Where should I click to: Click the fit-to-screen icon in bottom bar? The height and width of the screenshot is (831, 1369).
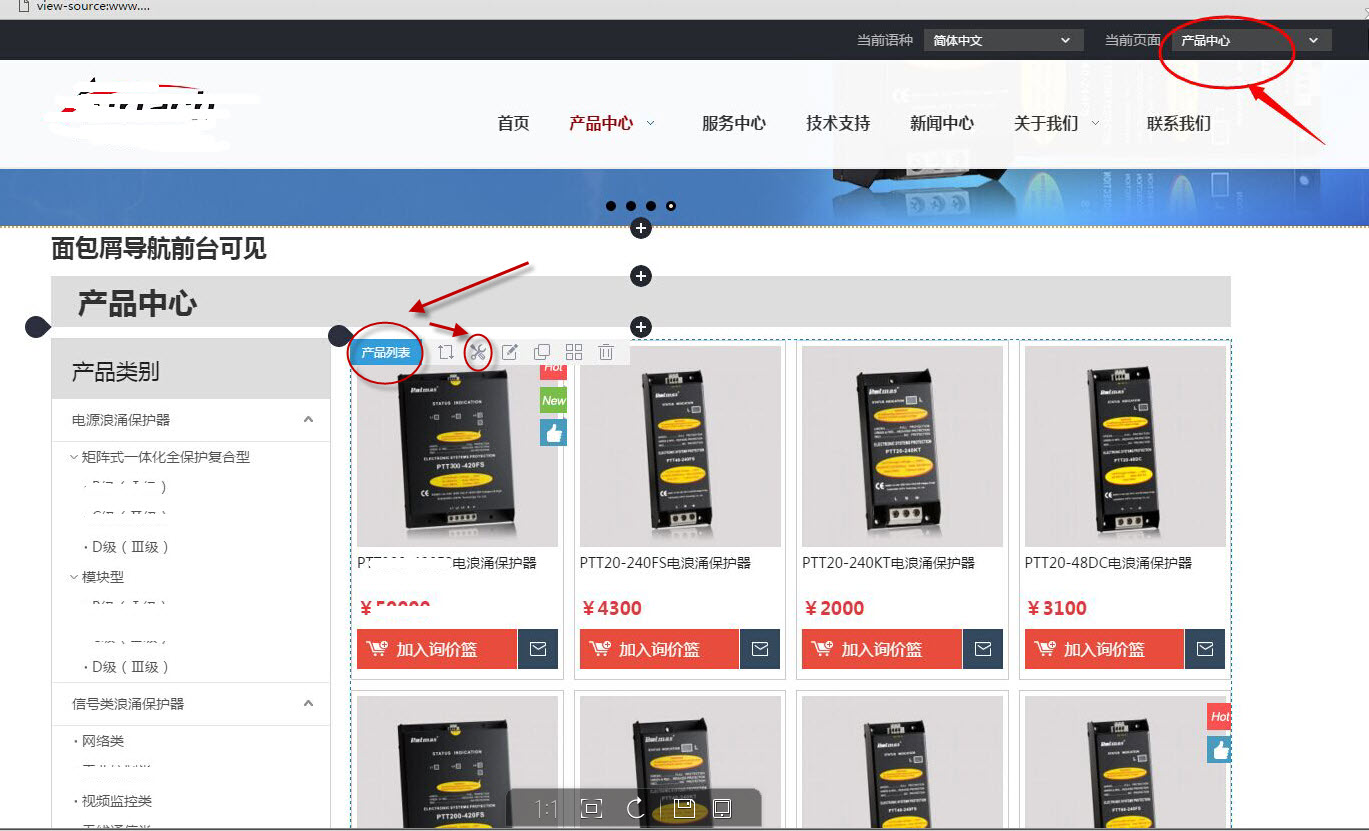click(591, 808)
